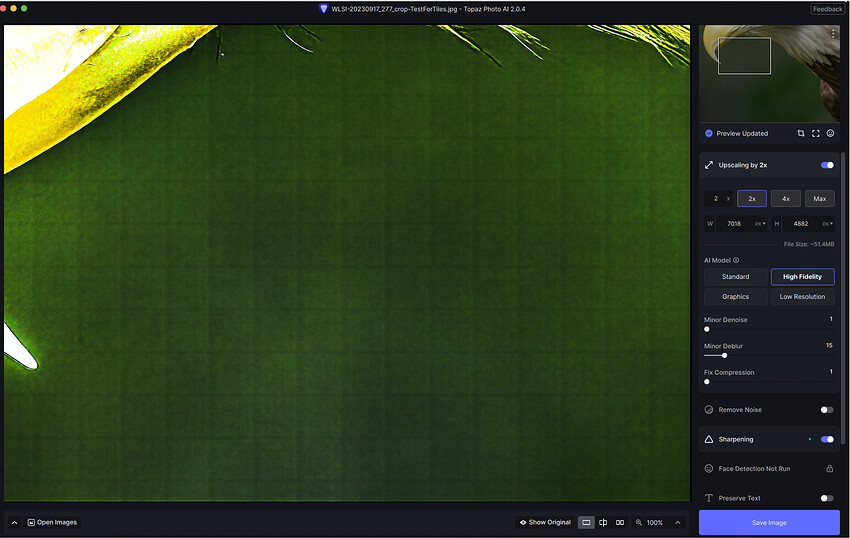This screenshot has width=850, height=538.
Task: Select the single view layout icon
Action: tap(586, 522)
